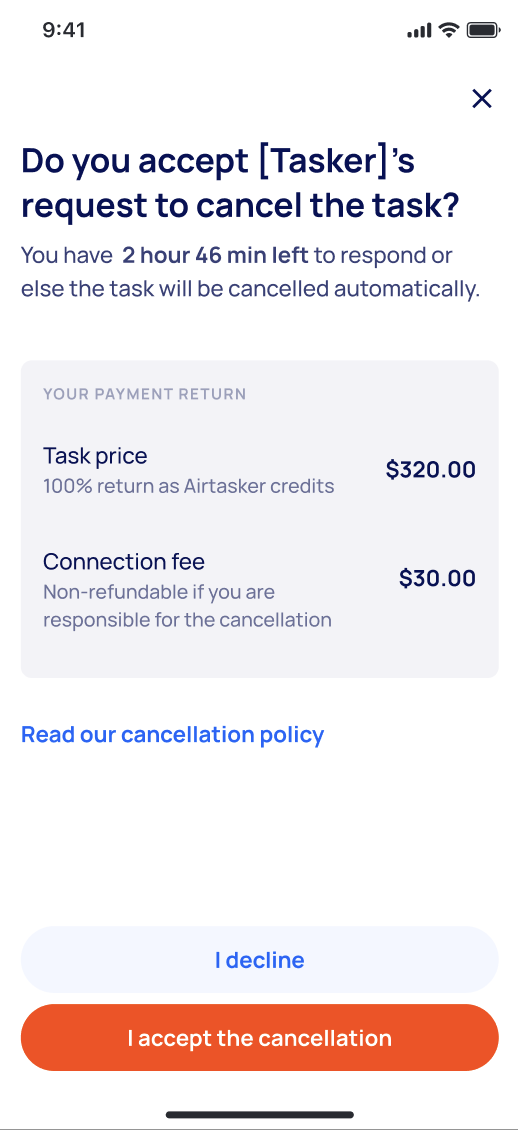Tap the home indicator bar at bottom

259,1115
